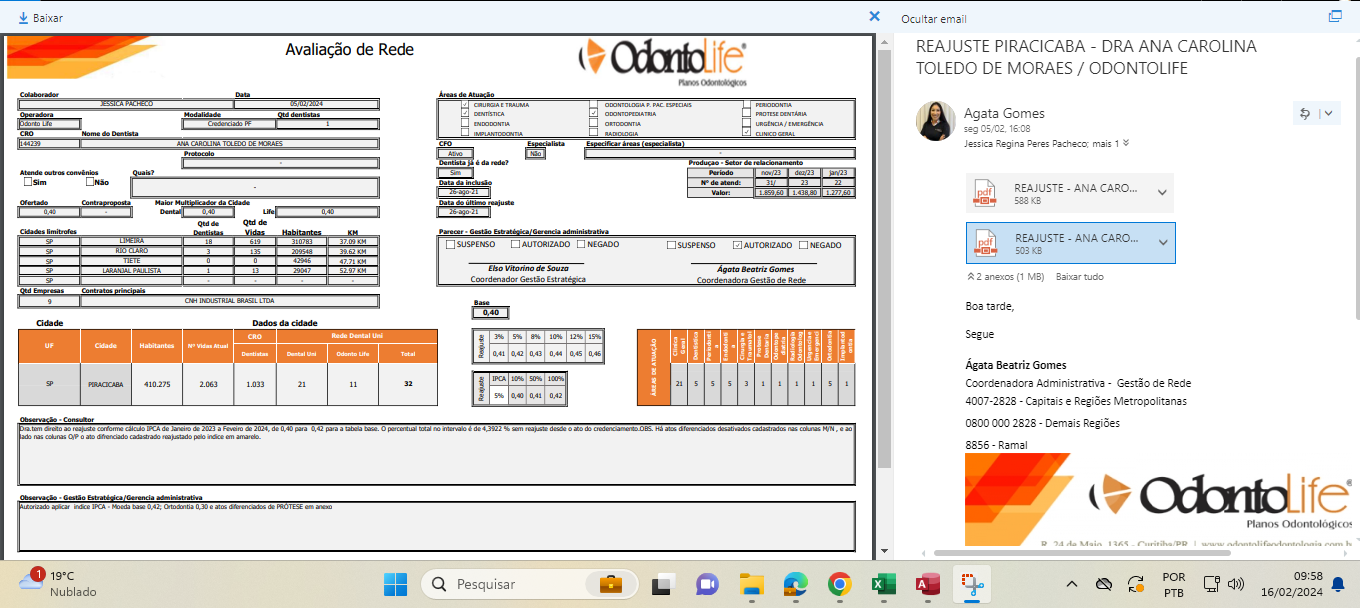Open clock showing 09:58 16/02/2024

coord(1293,584)
